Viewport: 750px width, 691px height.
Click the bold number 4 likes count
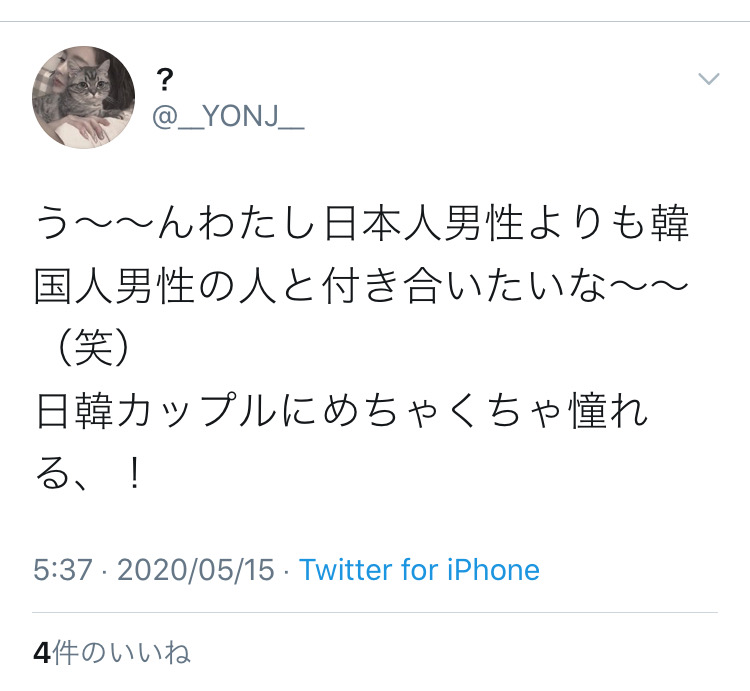tap(42, 653)
